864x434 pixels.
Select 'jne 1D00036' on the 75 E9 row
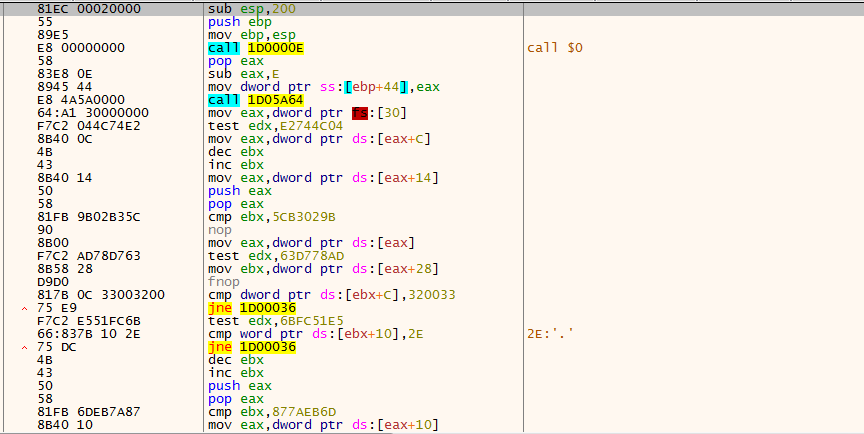[252, 308]
